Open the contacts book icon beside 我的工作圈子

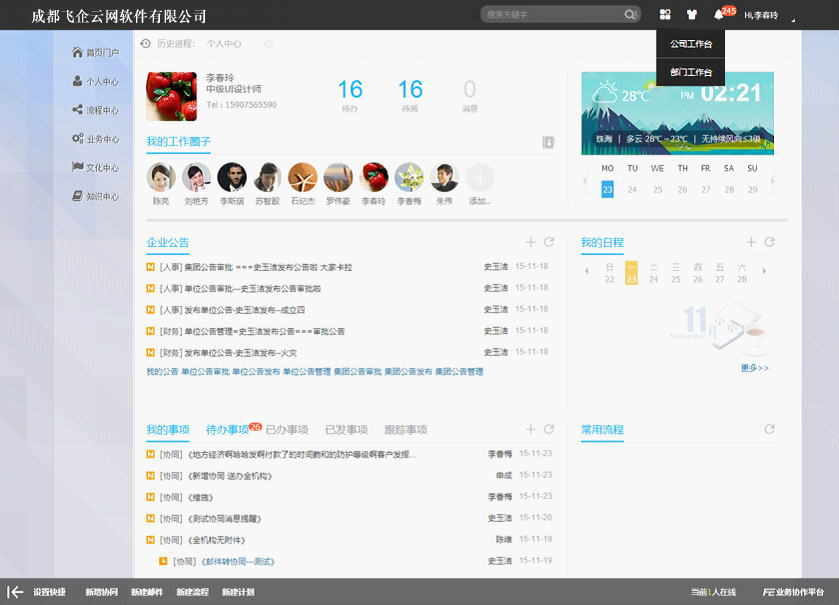tap(548, 142)
